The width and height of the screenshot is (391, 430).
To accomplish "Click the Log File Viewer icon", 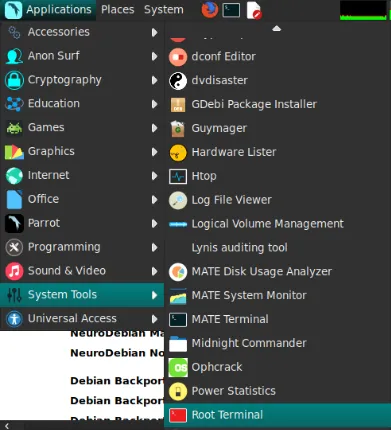I will pos(178,200).
